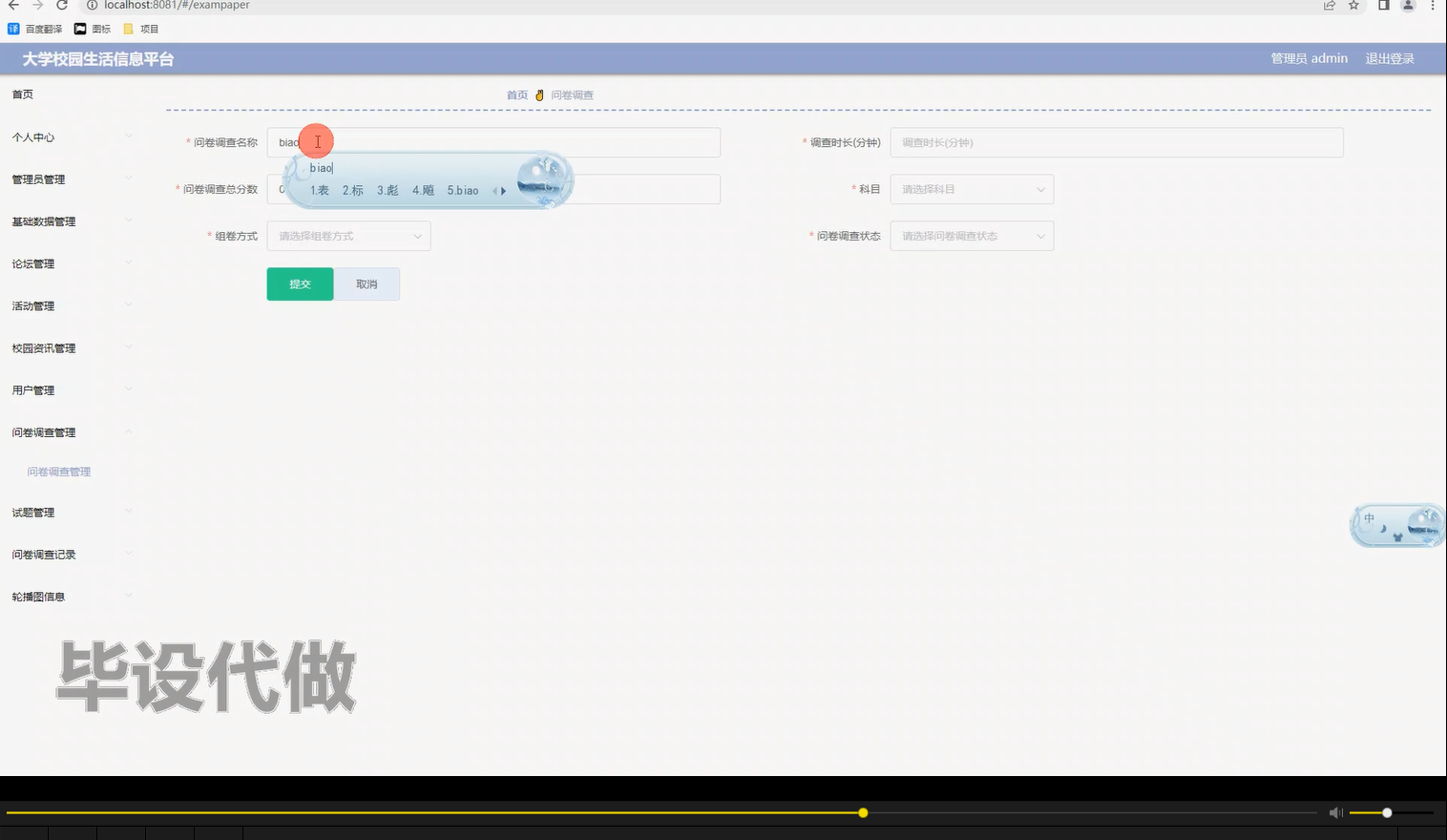This screenshot has height=840, width=1447.
Task: Open the 组卷方式 dropdown
Action: coord(348,236)
